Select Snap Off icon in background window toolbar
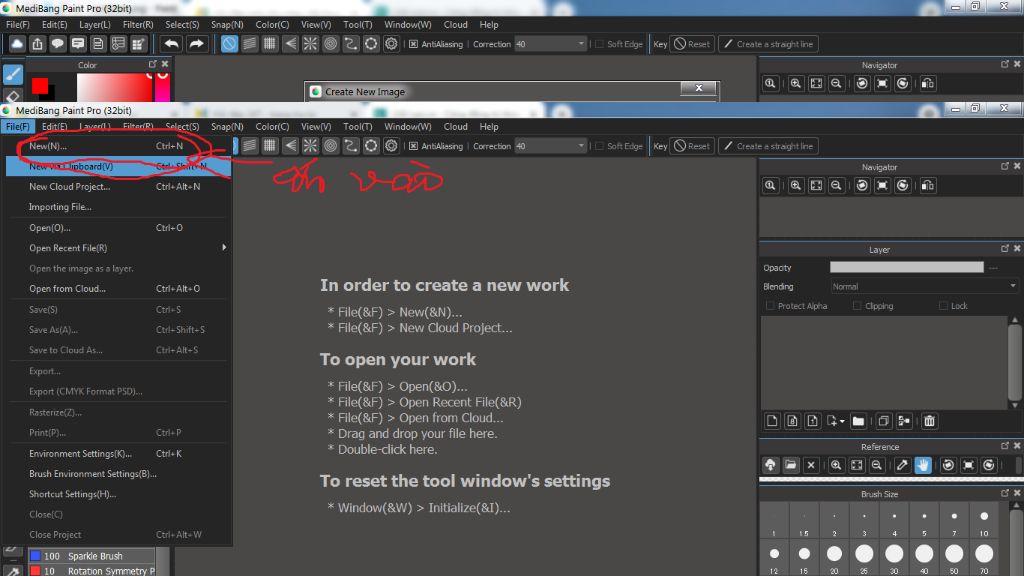The height and width of the screenshot is (576, 1024). click(229, 44)
